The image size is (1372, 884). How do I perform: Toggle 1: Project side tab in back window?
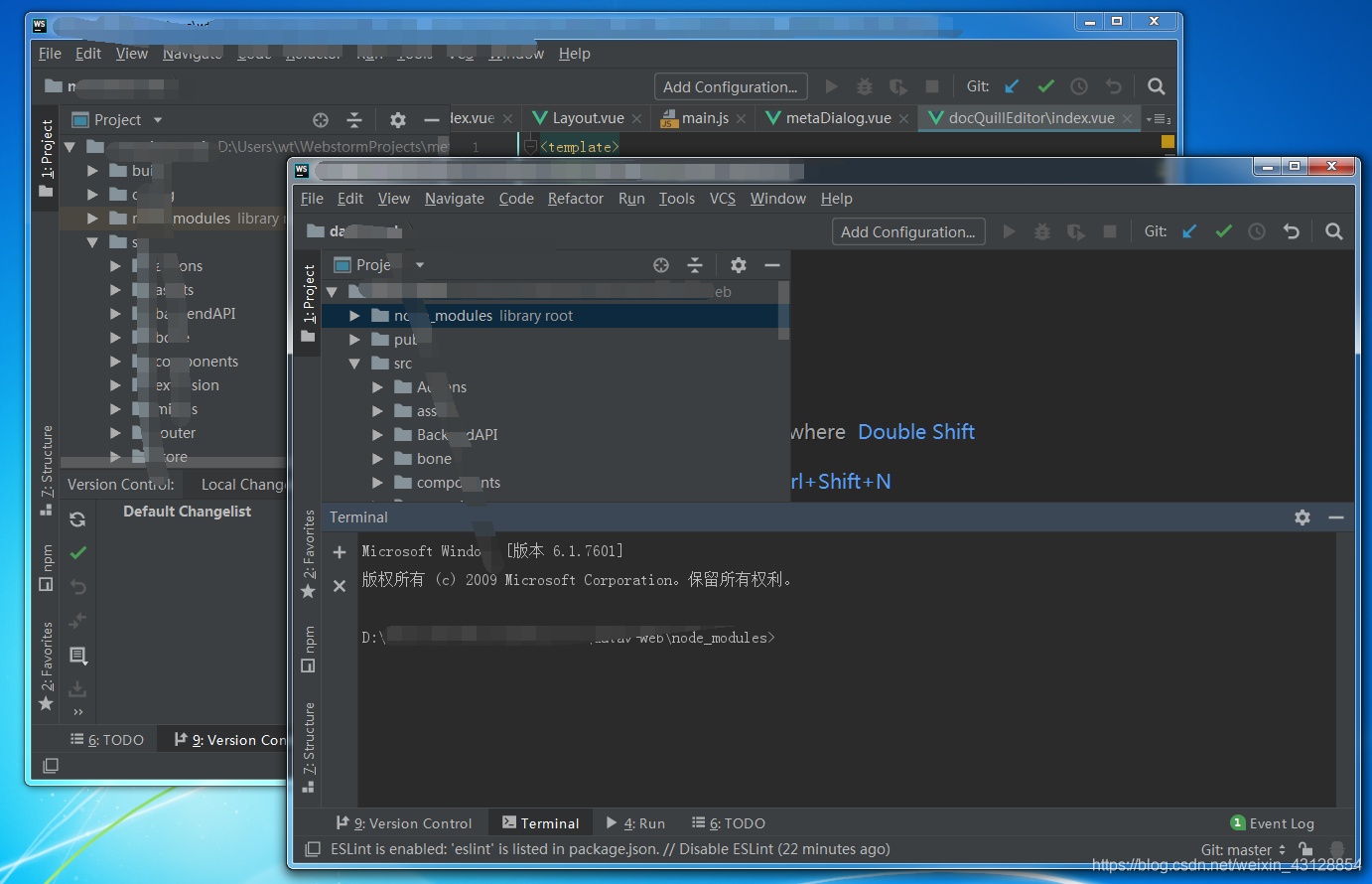coord(47,158)
